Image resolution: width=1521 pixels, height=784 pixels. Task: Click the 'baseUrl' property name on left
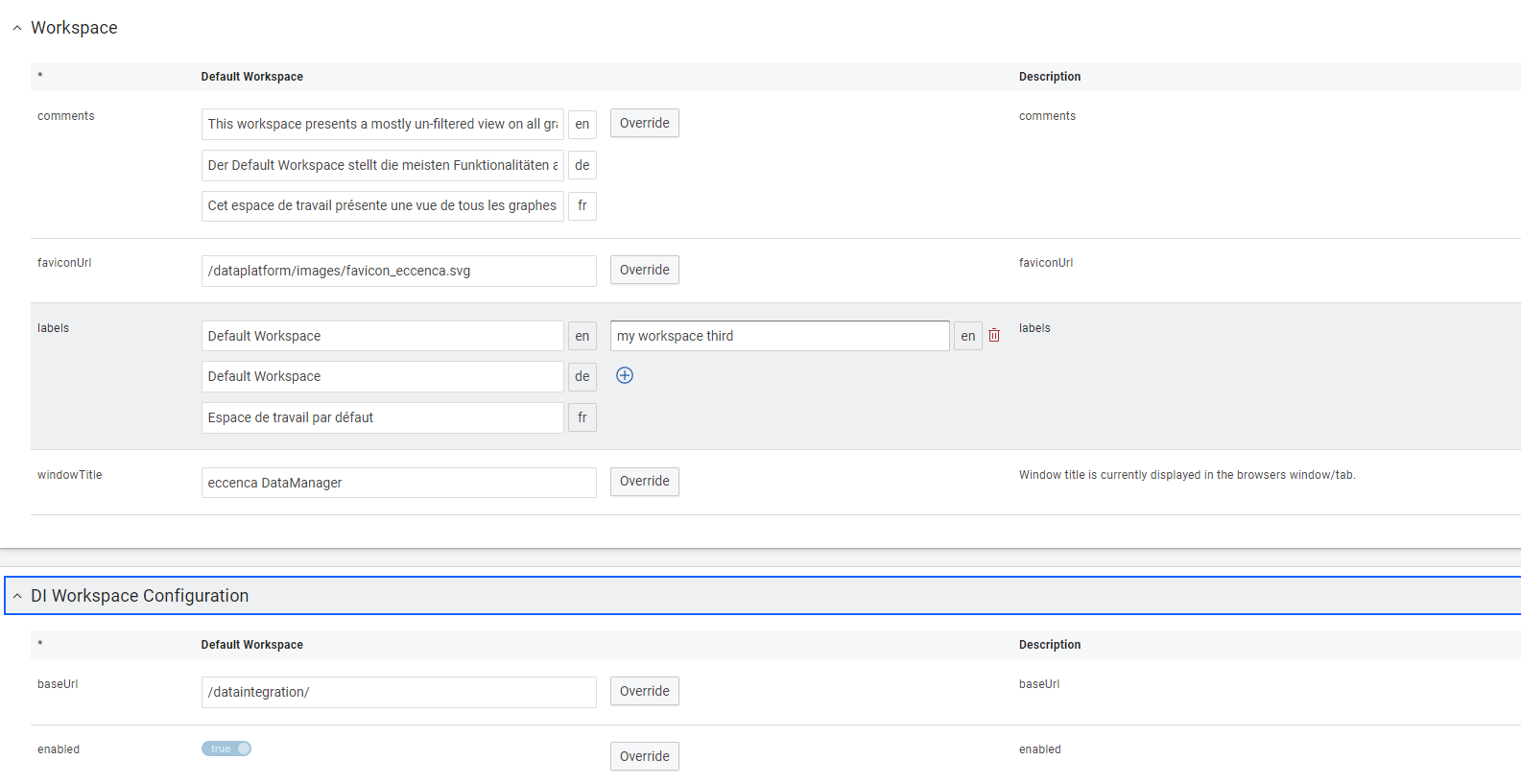[58, 684]
